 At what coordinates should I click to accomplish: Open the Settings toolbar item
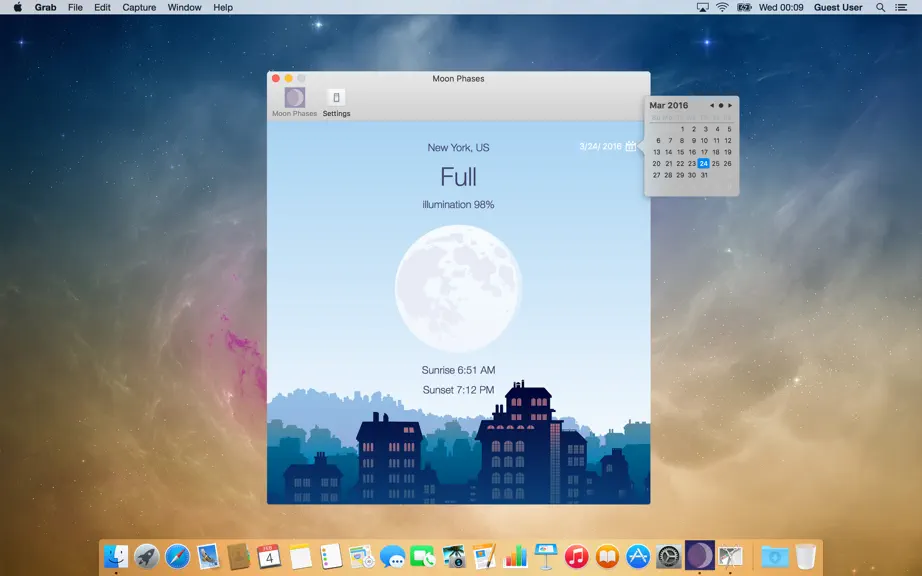click(336, 102)
